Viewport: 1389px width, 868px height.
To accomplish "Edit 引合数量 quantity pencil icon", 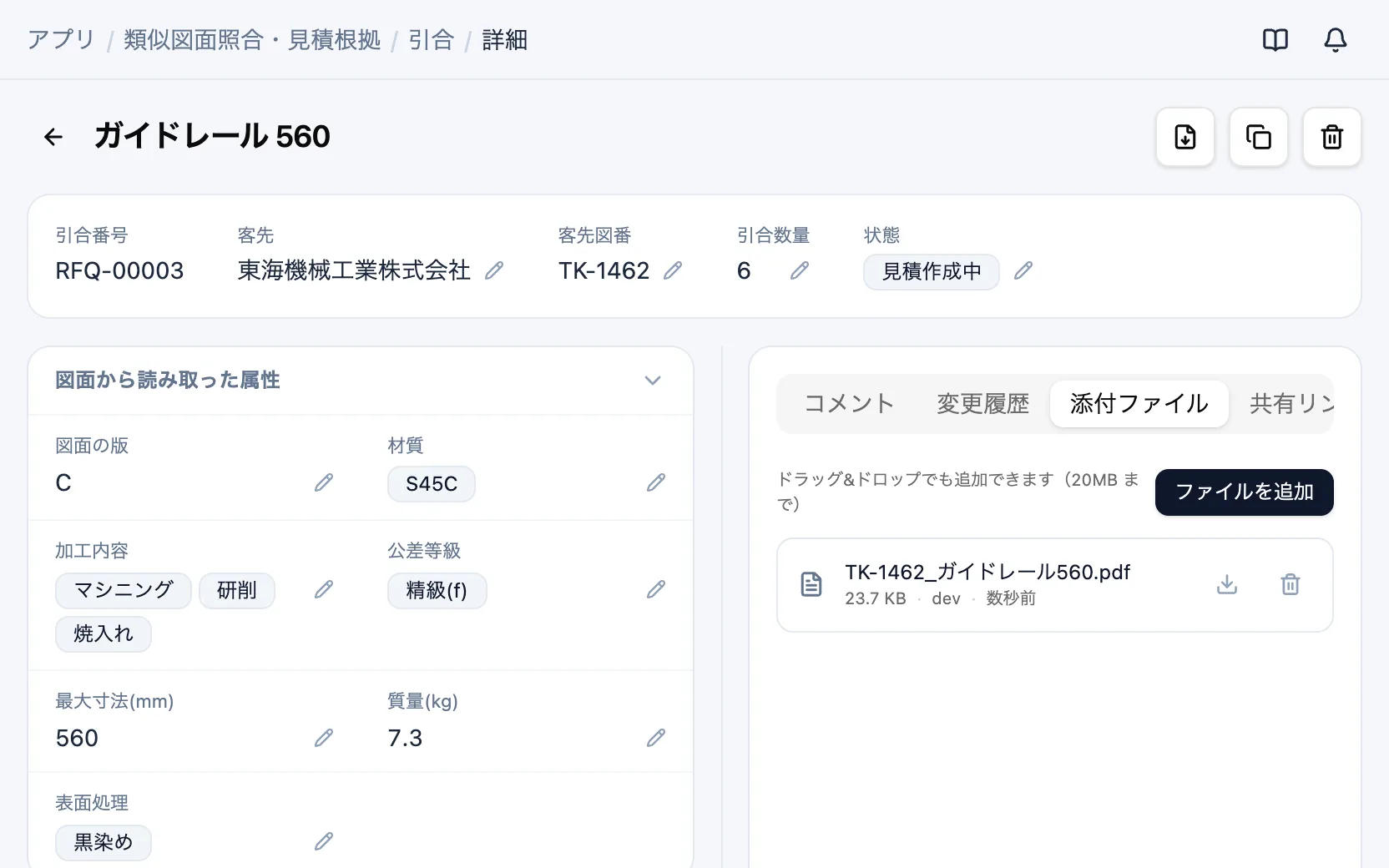I will [800, 270].
